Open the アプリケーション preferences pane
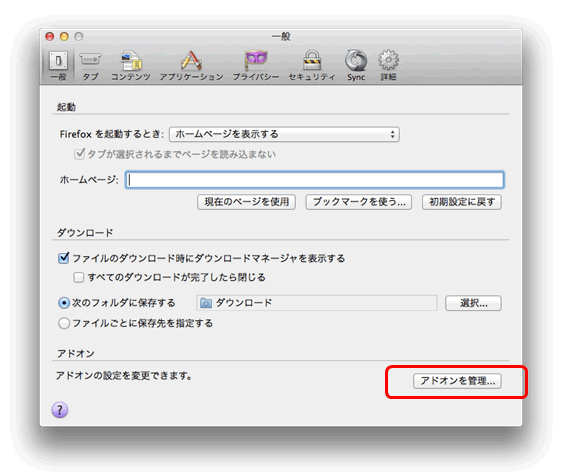563x472 pixels. tap(191, 65)
